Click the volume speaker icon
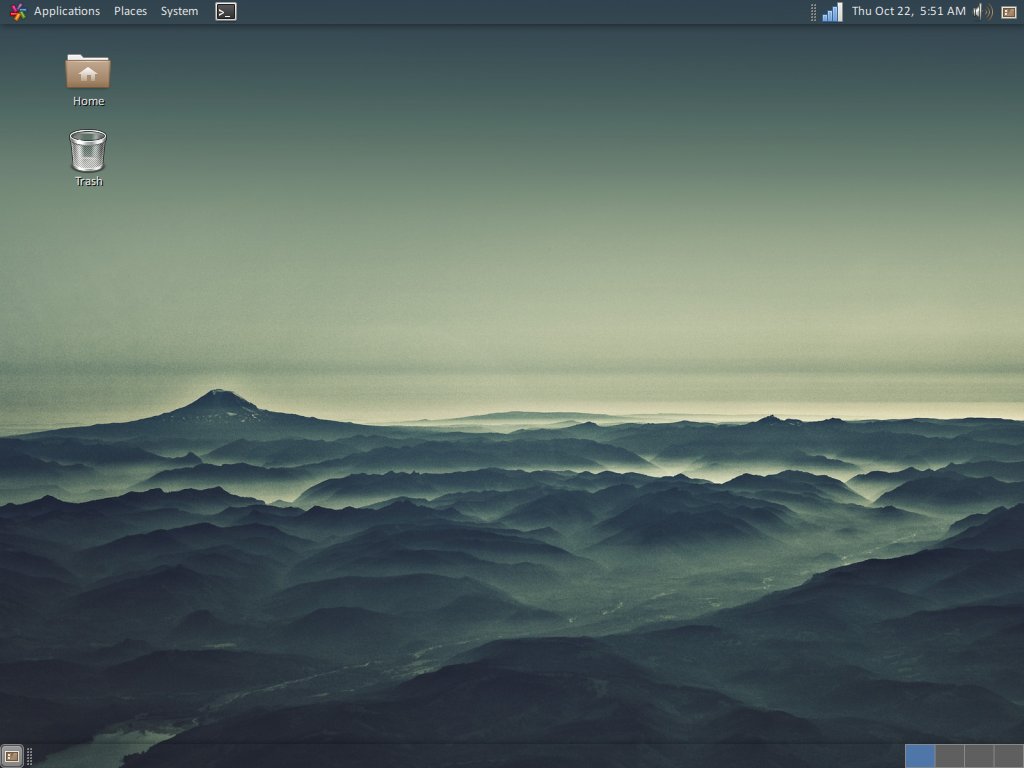The height and width of the screenshot is (768, 1024). pyautogui.click(x=983, y=11)
